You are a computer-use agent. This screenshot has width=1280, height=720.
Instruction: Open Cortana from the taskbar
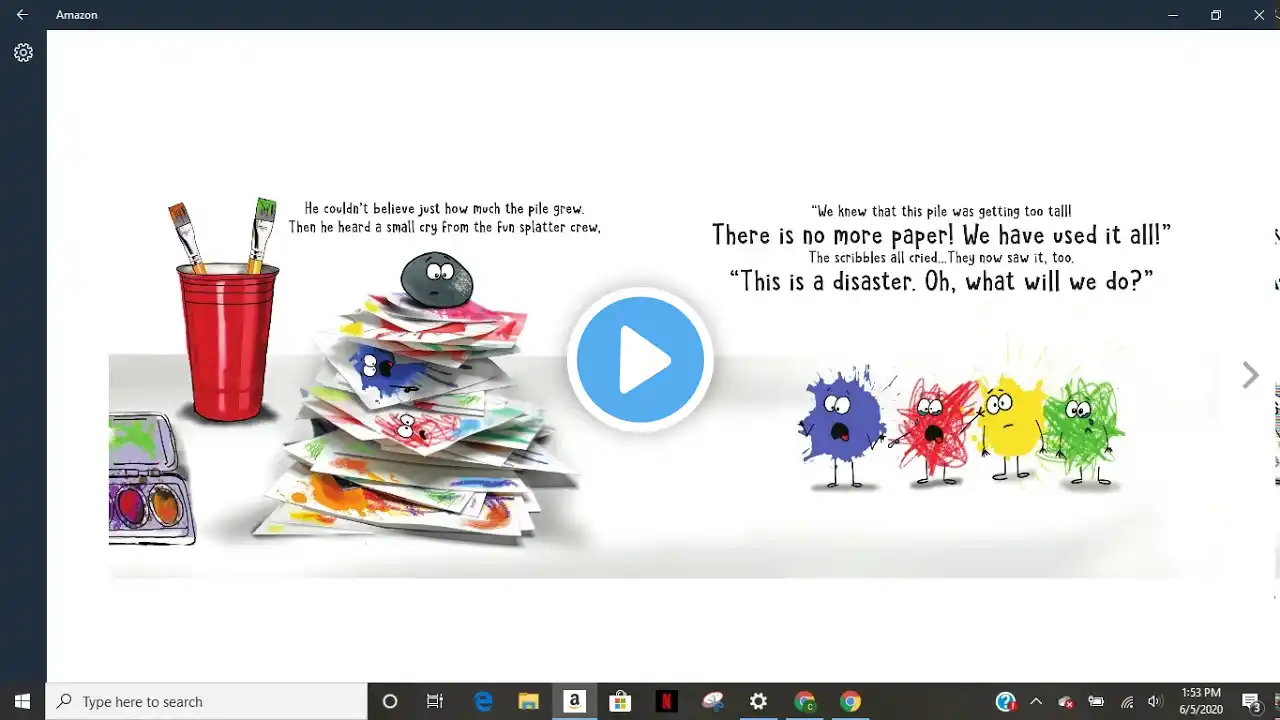coord(390,701)
